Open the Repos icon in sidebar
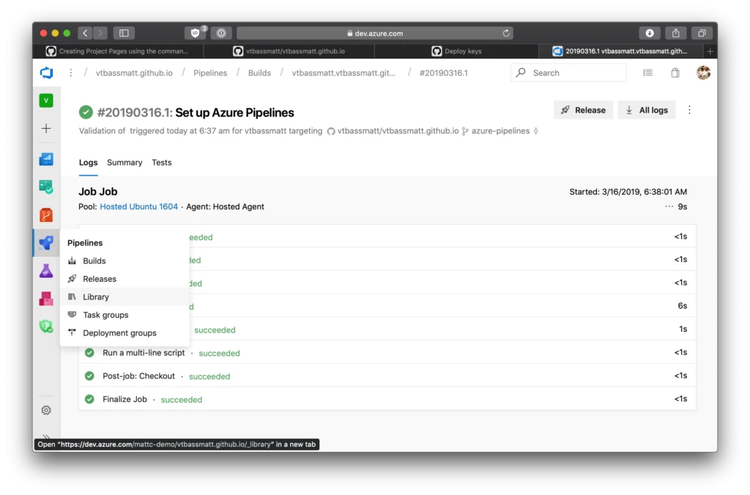750x495 pixels. pos(46,215)
